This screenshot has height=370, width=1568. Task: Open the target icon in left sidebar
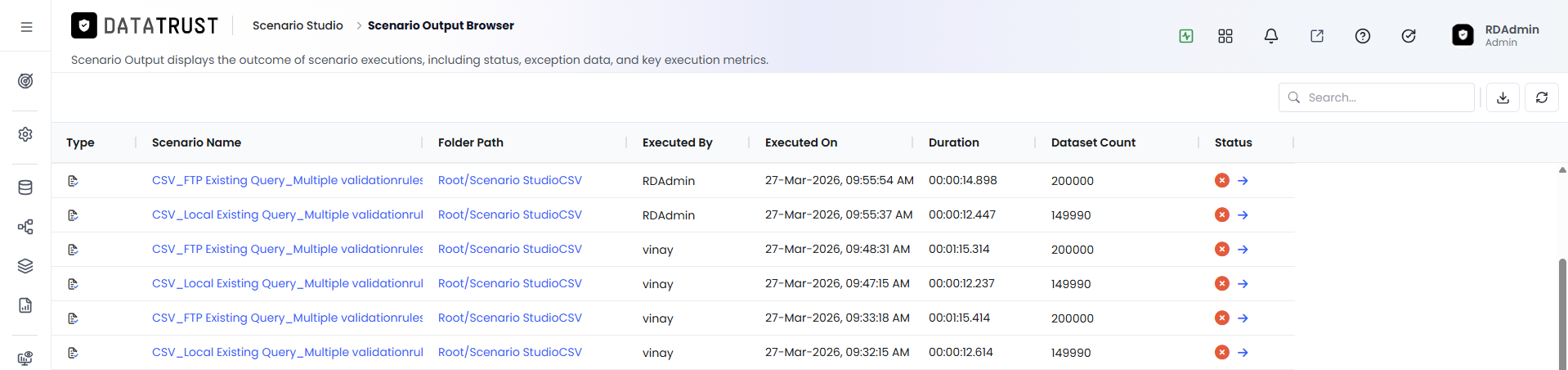[25, 81]
